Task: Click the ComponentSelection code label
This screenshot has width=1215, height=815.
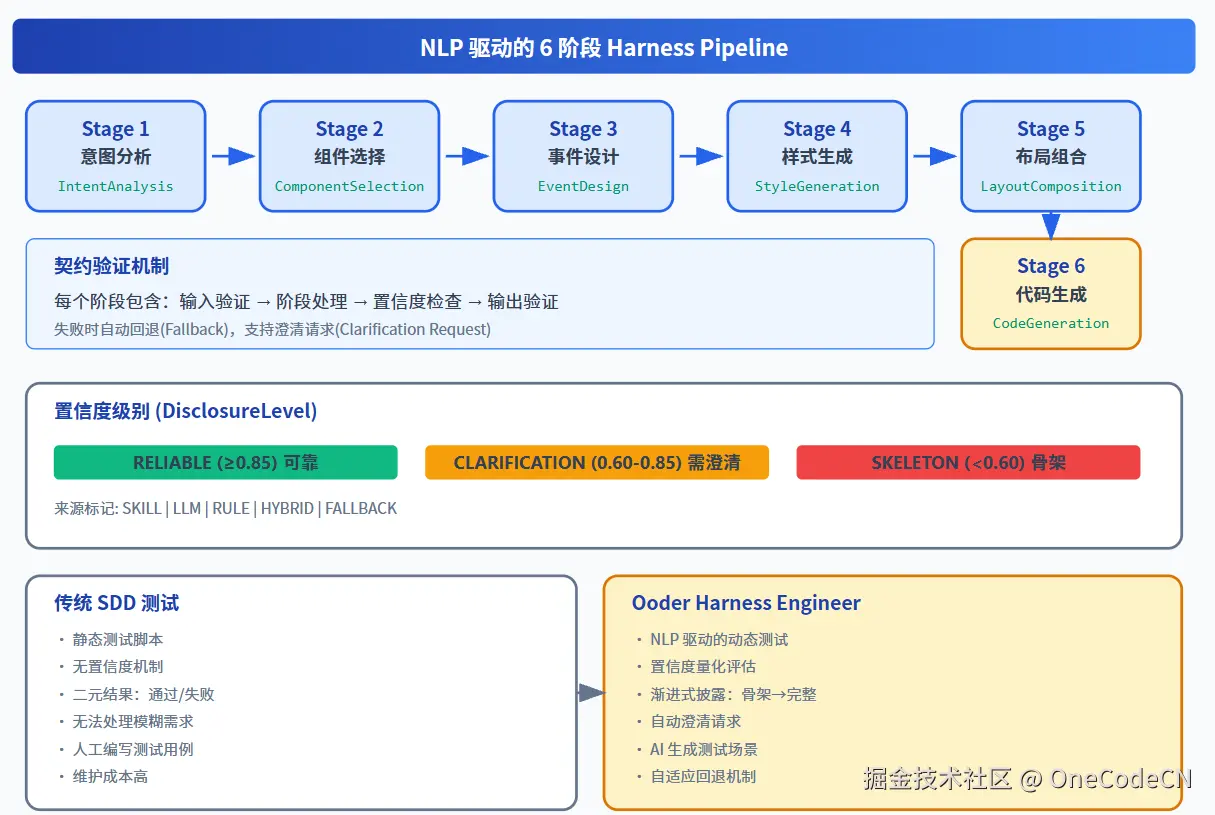Action: pos(349,186)
